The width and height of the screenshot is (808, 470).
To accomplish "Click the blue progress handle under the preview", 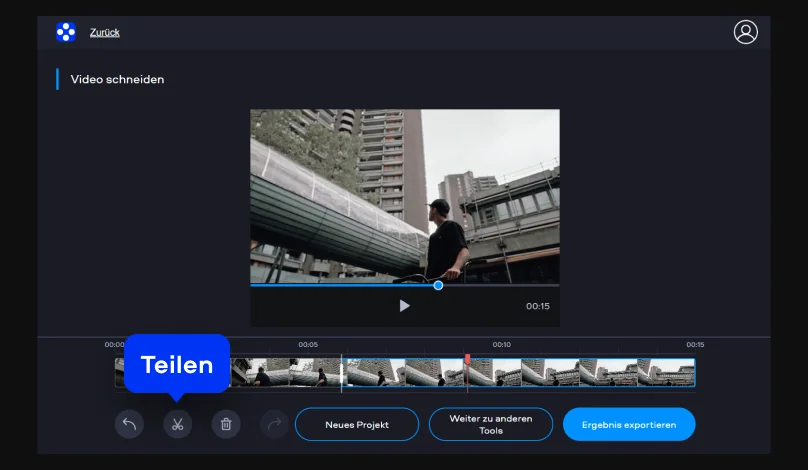I will point(438,285).
